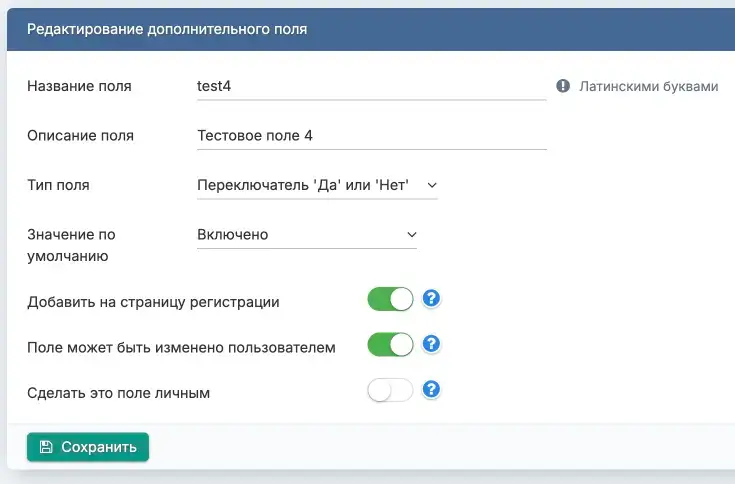Disable 'Добавить на страницу регистрации' toggle
Screen dimensions: 735x484
click(390, 299)
